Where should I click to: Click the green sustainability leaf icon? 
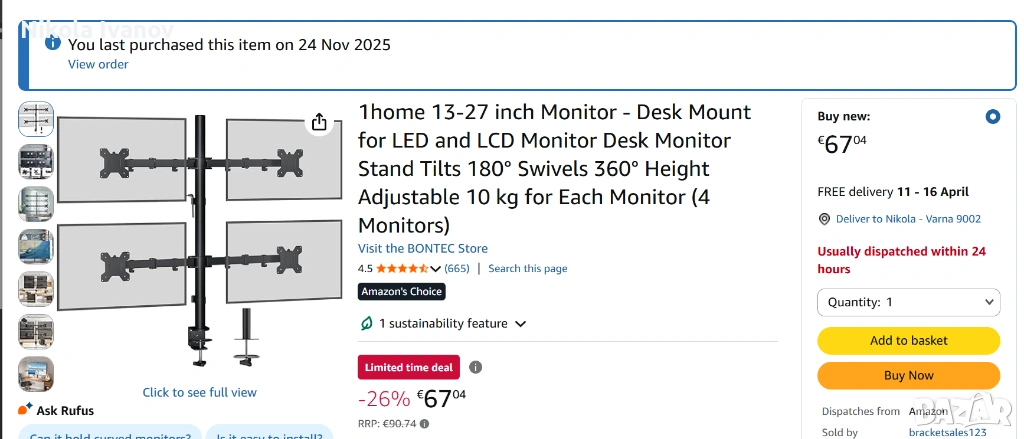click(x=366, y=324)
